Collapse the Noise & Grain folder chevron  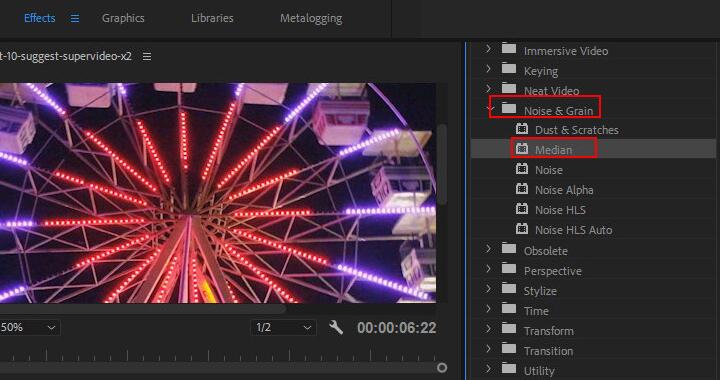490,109
